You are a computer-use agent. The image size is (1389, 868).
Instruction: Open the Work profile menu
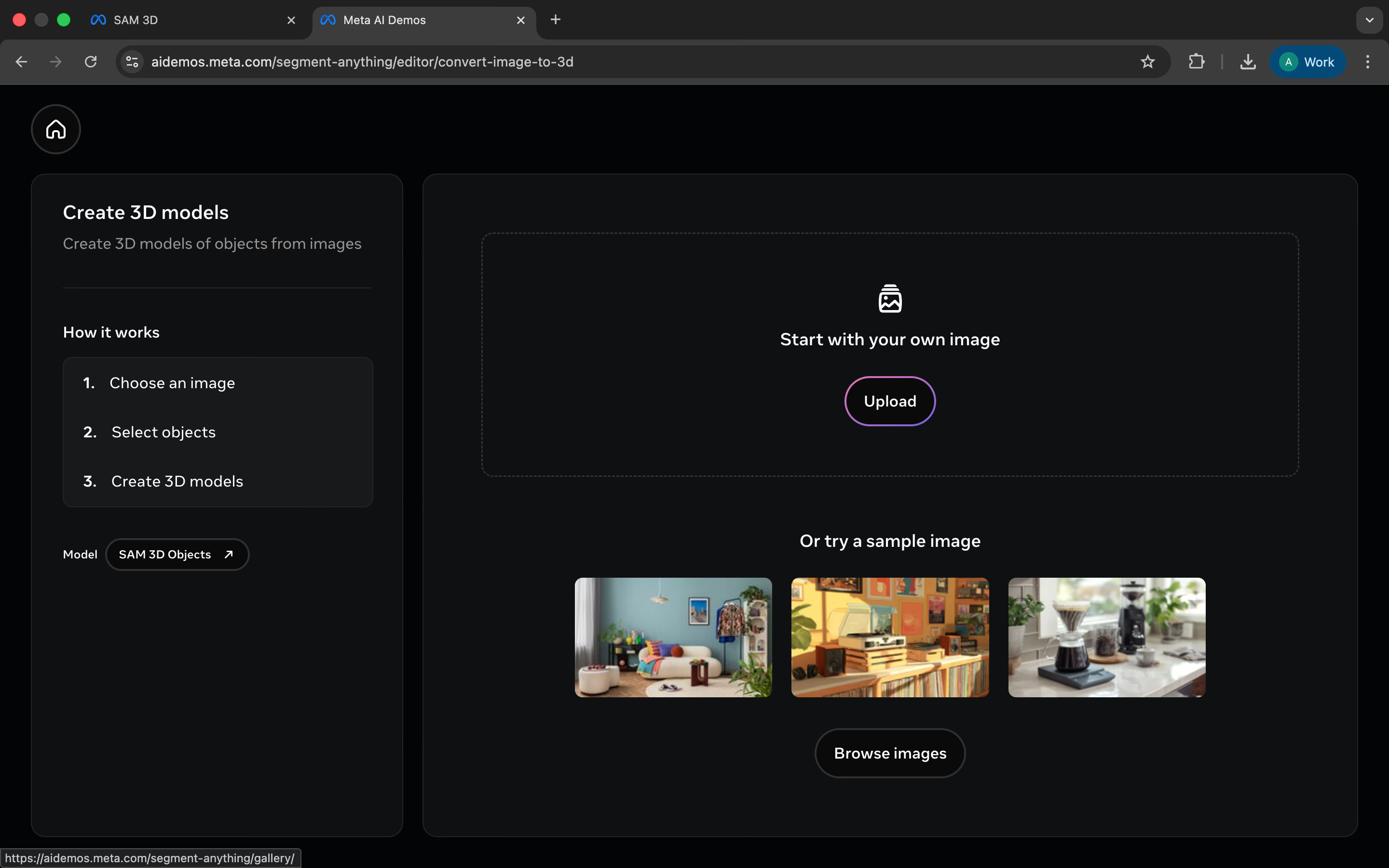[x=1307, y=62]
